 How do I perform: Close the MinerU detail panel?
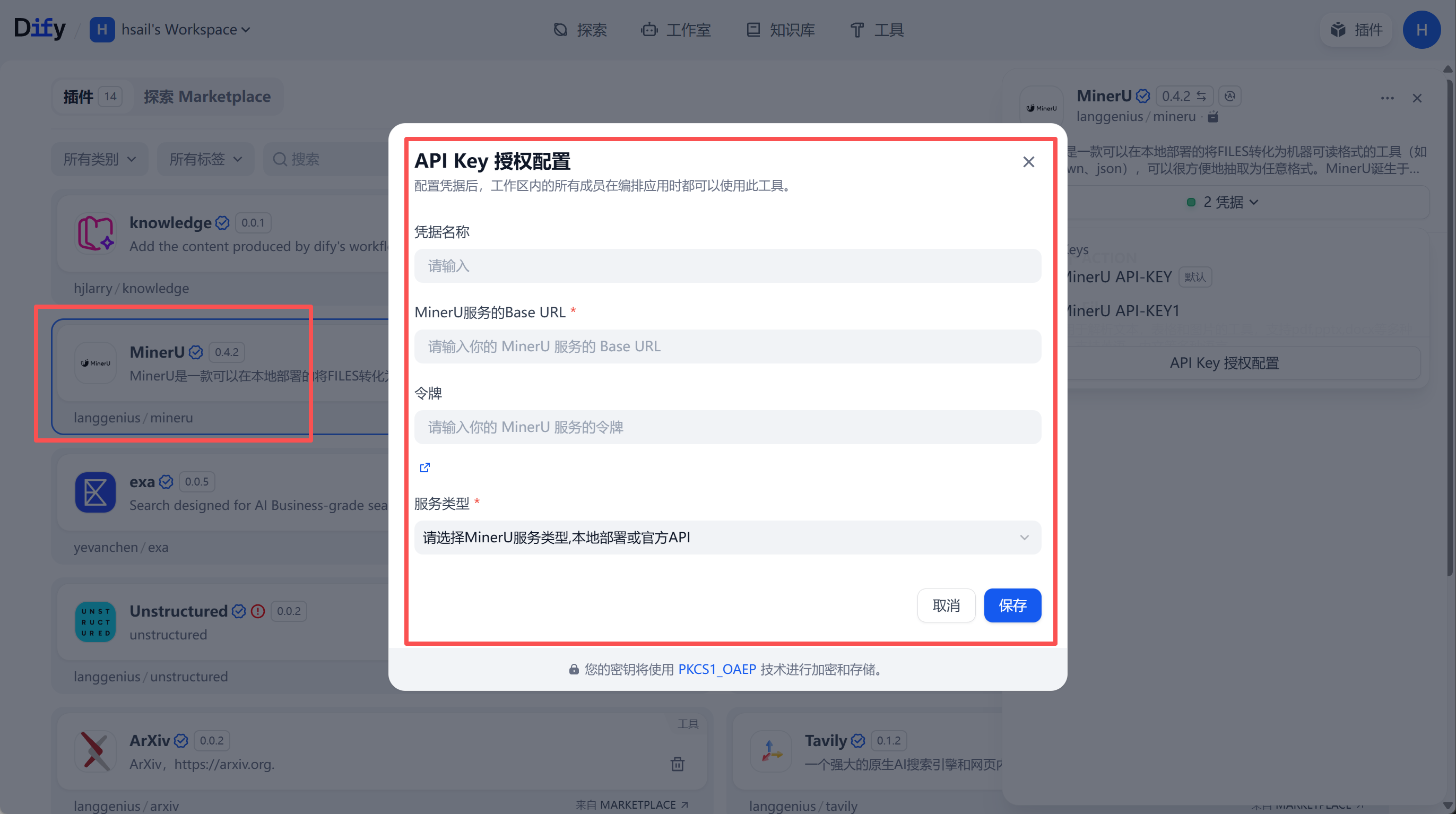pyautogui.click(x=1417, y=98)
